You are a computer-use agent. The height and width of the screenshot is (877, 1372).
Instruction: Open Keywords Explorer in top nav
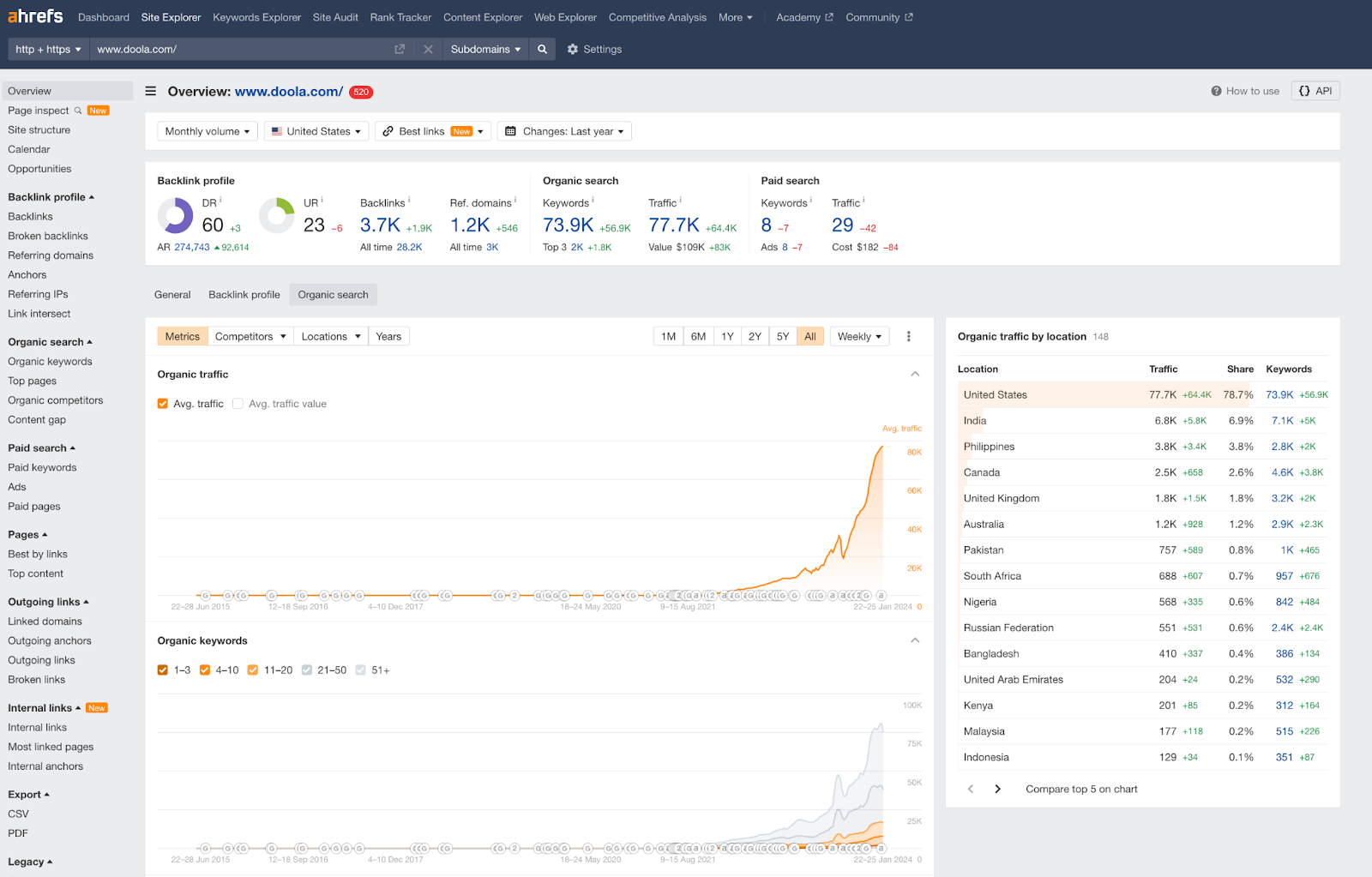pos(257,17)
